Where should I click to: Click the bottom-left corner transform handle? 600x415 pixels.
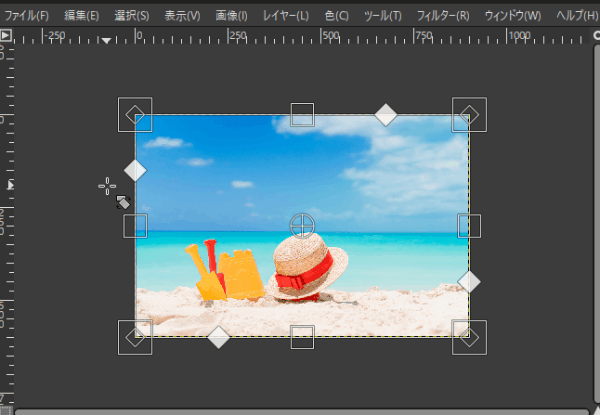tap(135, 337)
